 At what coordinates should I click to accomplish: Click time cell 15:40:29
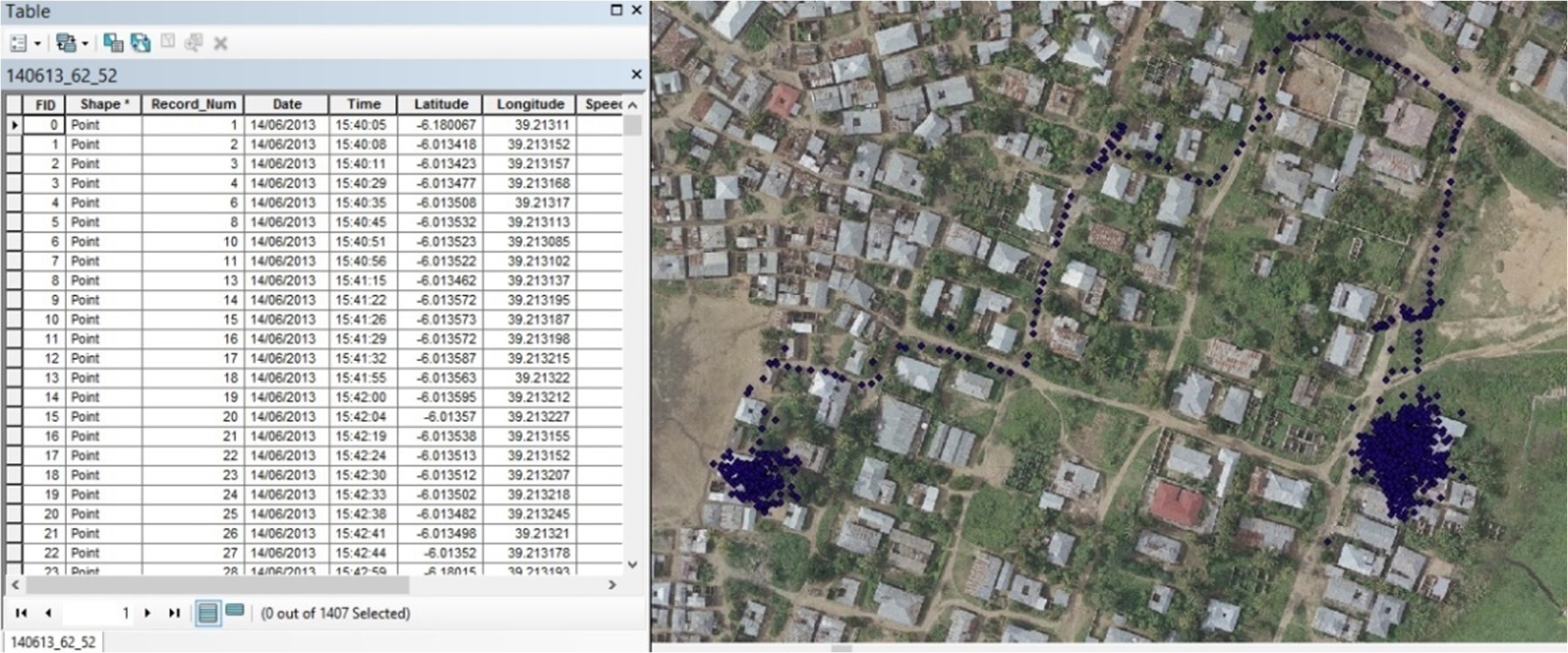[363, 183]
